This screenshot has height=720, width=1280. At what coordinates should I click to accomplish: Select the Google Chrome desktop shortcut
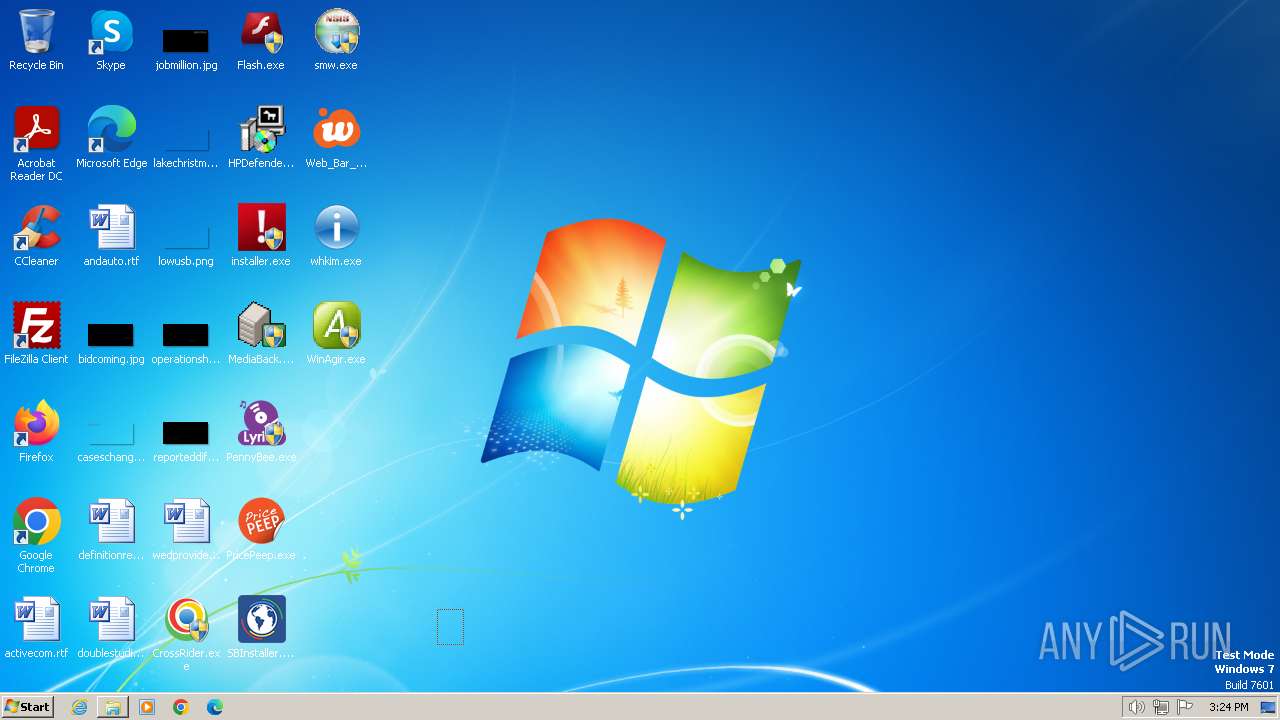tap(36, 536)
